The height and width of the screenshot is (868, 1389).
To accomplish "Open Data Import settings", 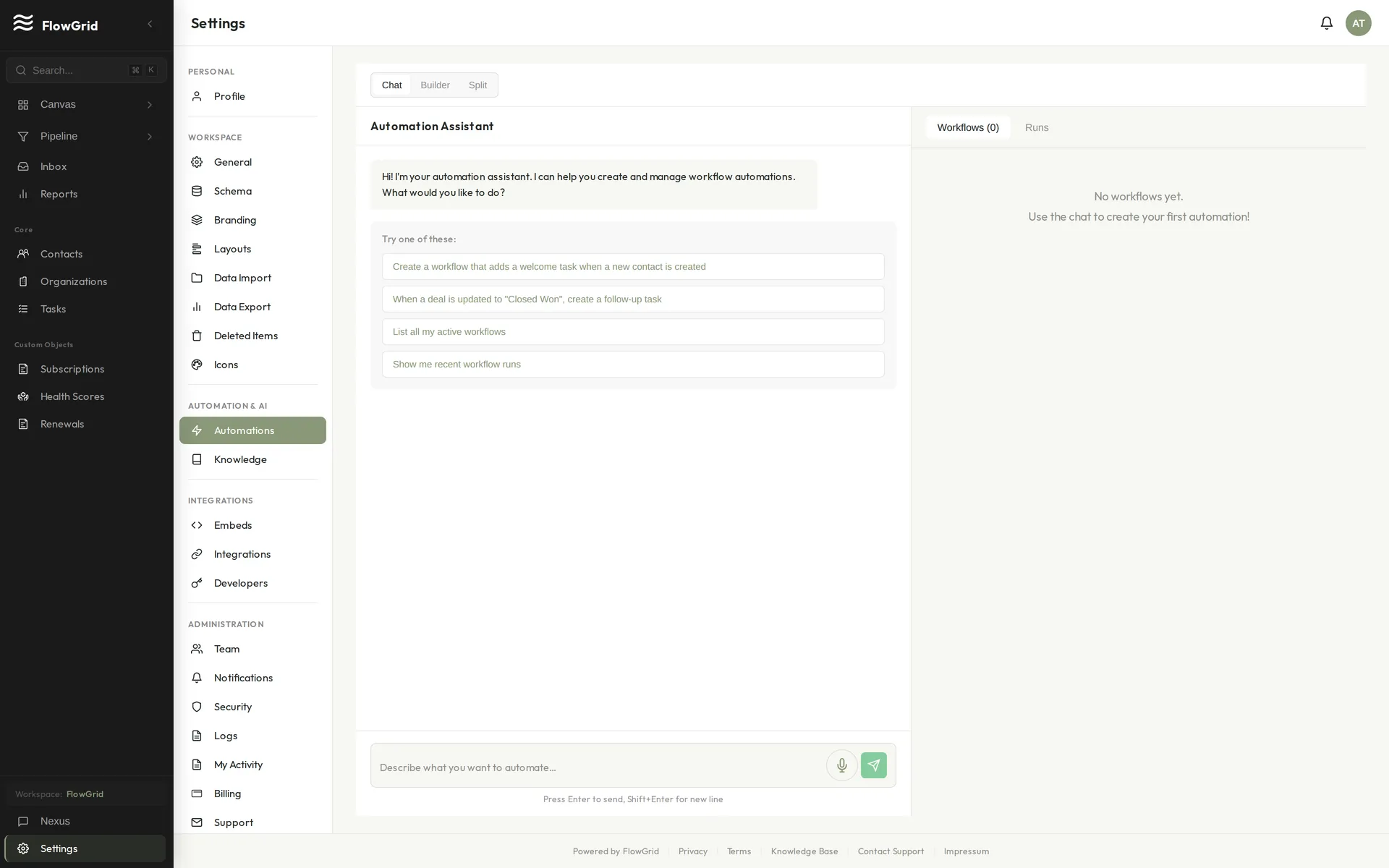I will click(x=252, y=278).
